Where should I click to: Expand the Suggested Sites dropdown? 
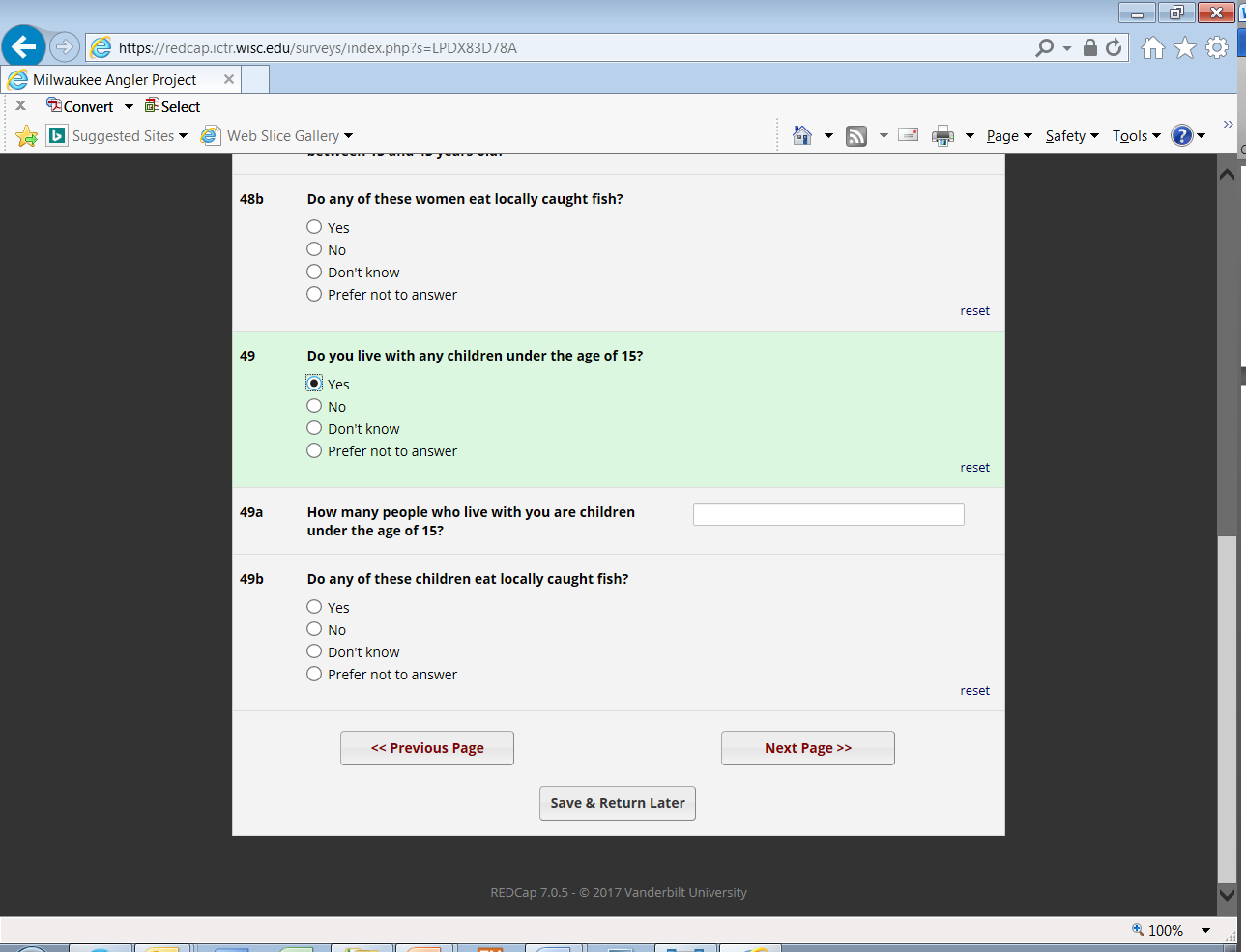click(183, 136)
